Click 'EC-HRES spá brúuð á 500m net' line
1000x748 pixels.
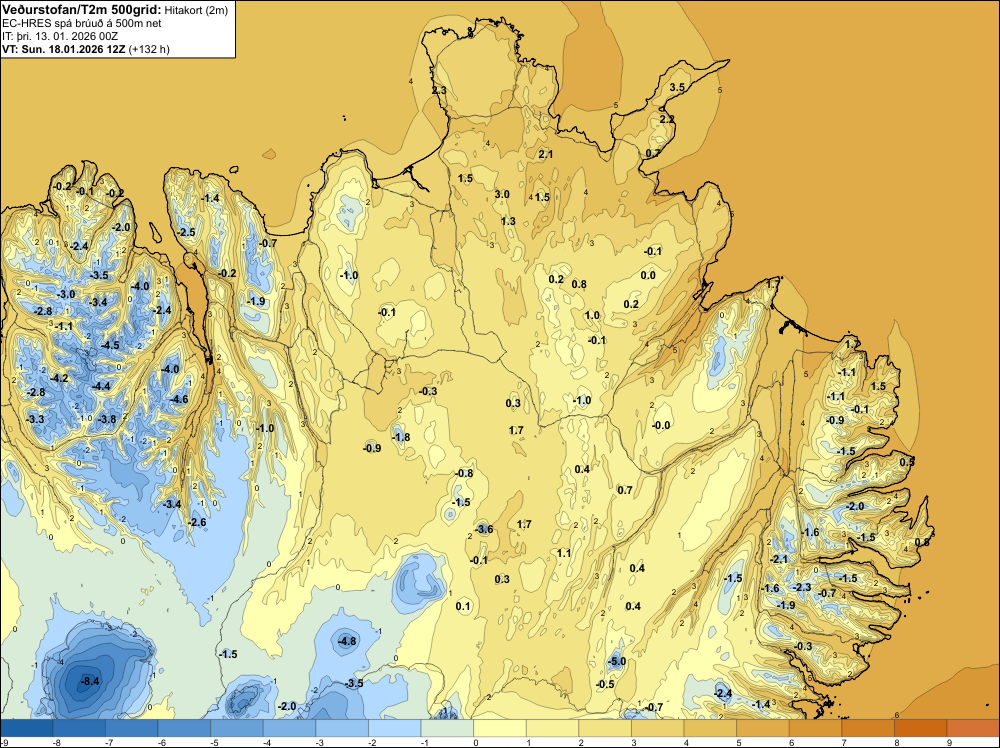pos(82,23)
